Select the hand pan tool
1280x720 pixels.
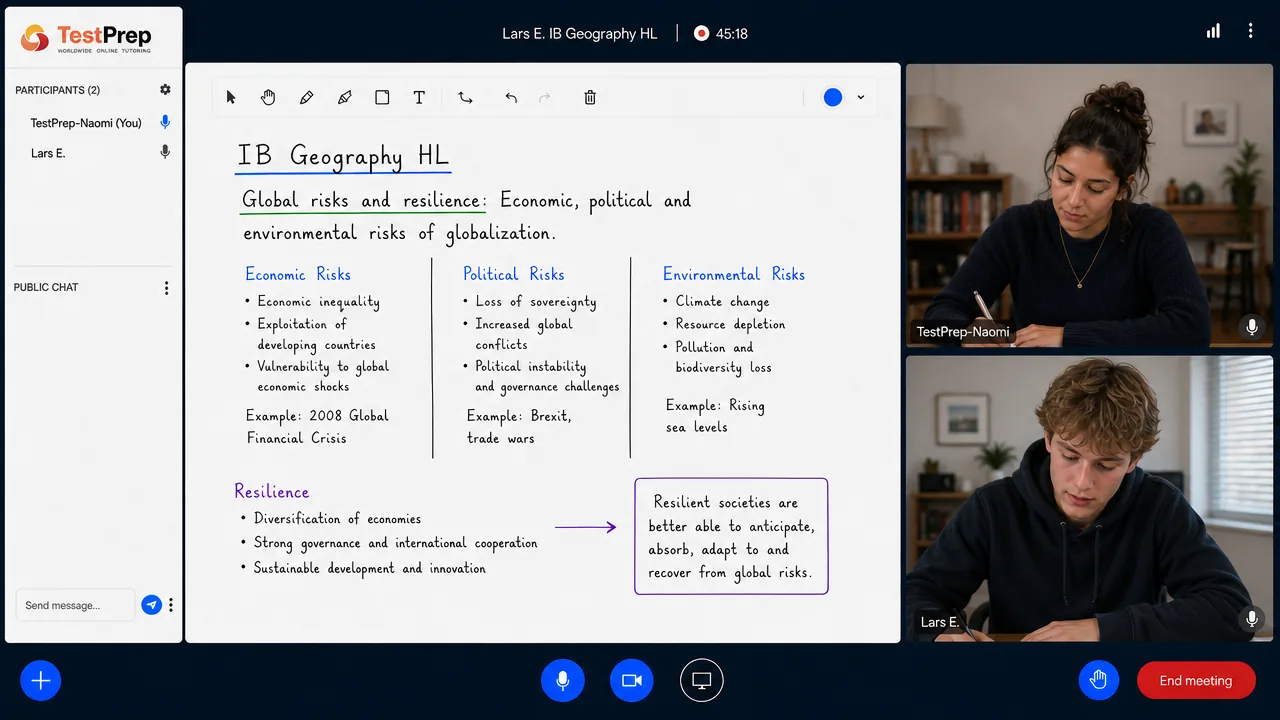pos(268,97)
